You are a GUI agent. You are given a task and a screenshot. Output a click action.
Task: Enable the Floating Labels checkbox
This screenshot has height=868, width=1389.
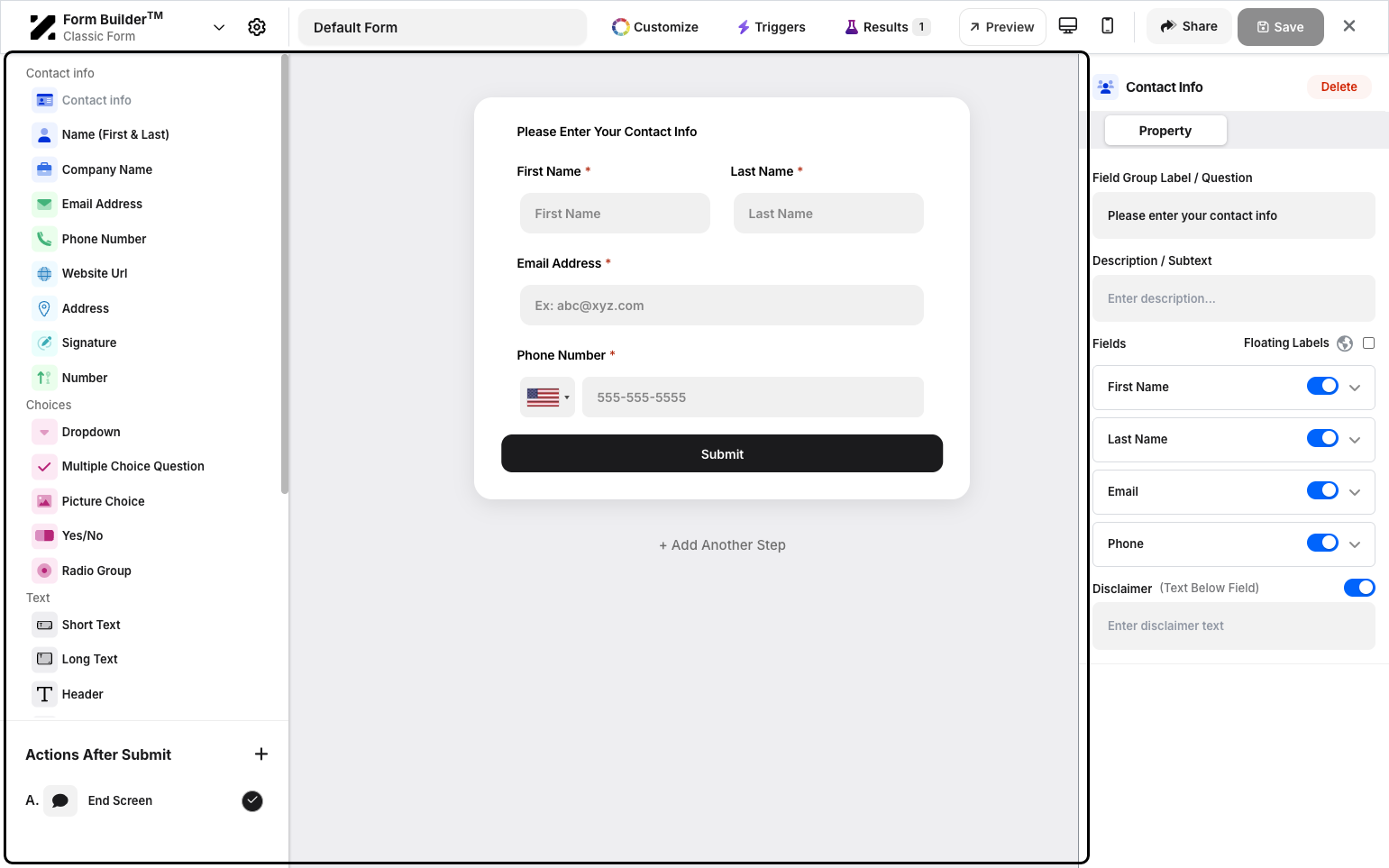[x=1369, y=343]
